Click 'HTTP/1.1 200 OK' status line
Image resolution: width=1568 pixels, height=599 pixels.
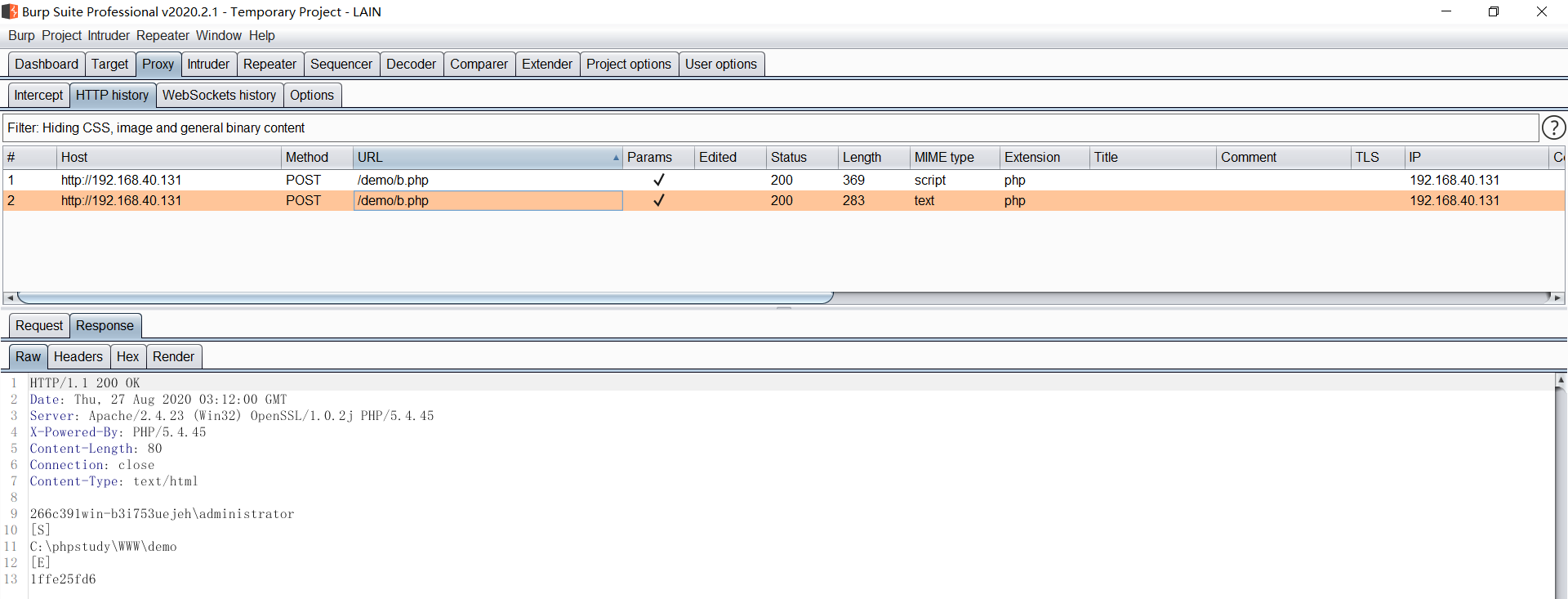[x=85, y=383]
